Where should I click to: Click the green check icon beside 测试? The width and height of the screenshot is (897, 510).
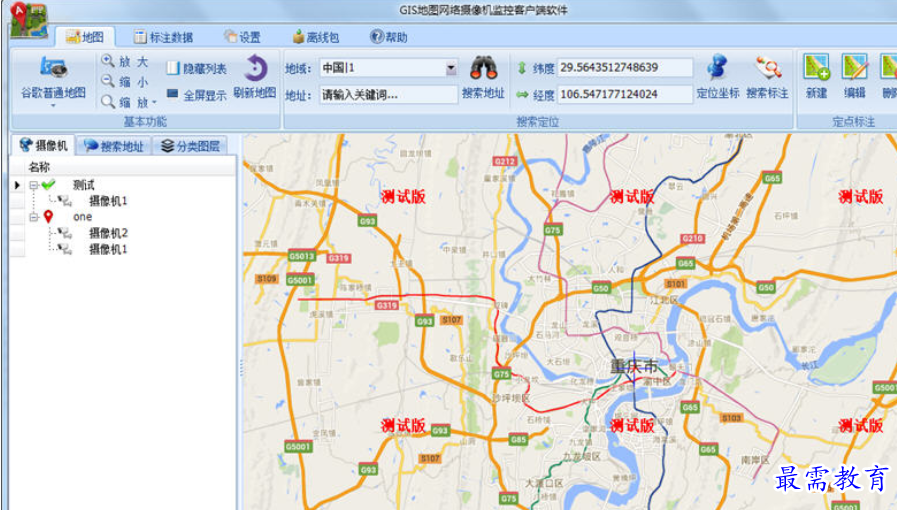coord(49,184)
